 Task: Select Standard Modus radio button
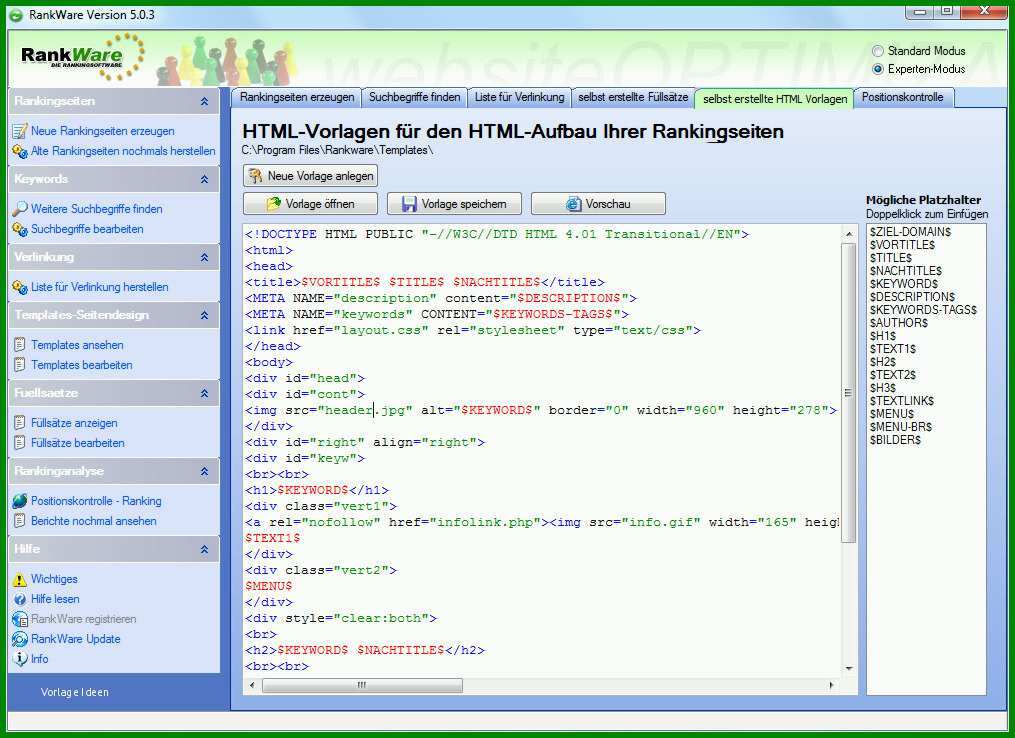(x=878, y=50)
